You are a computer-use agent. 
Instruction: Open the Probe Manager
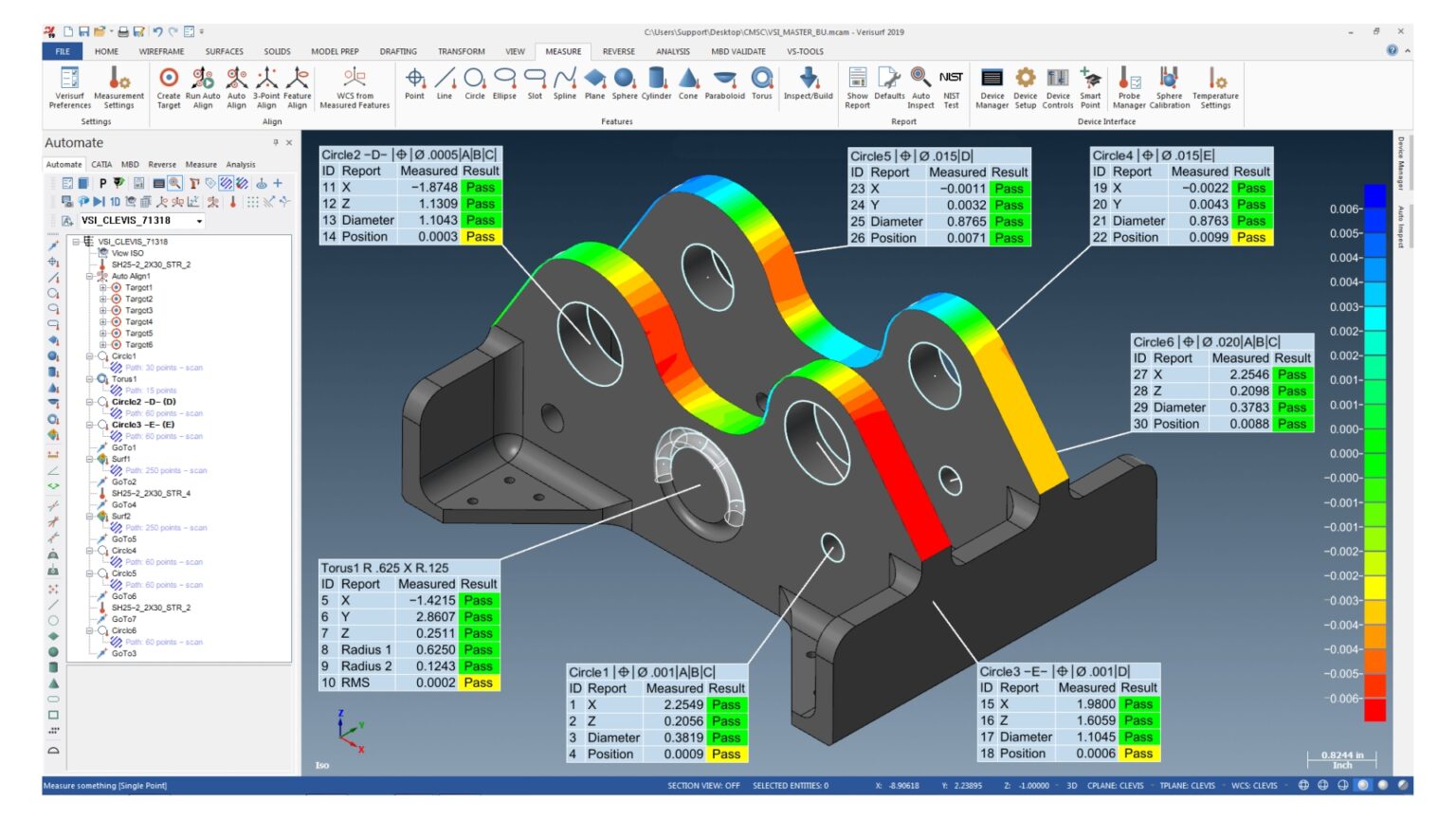[x=1128, y=83]
